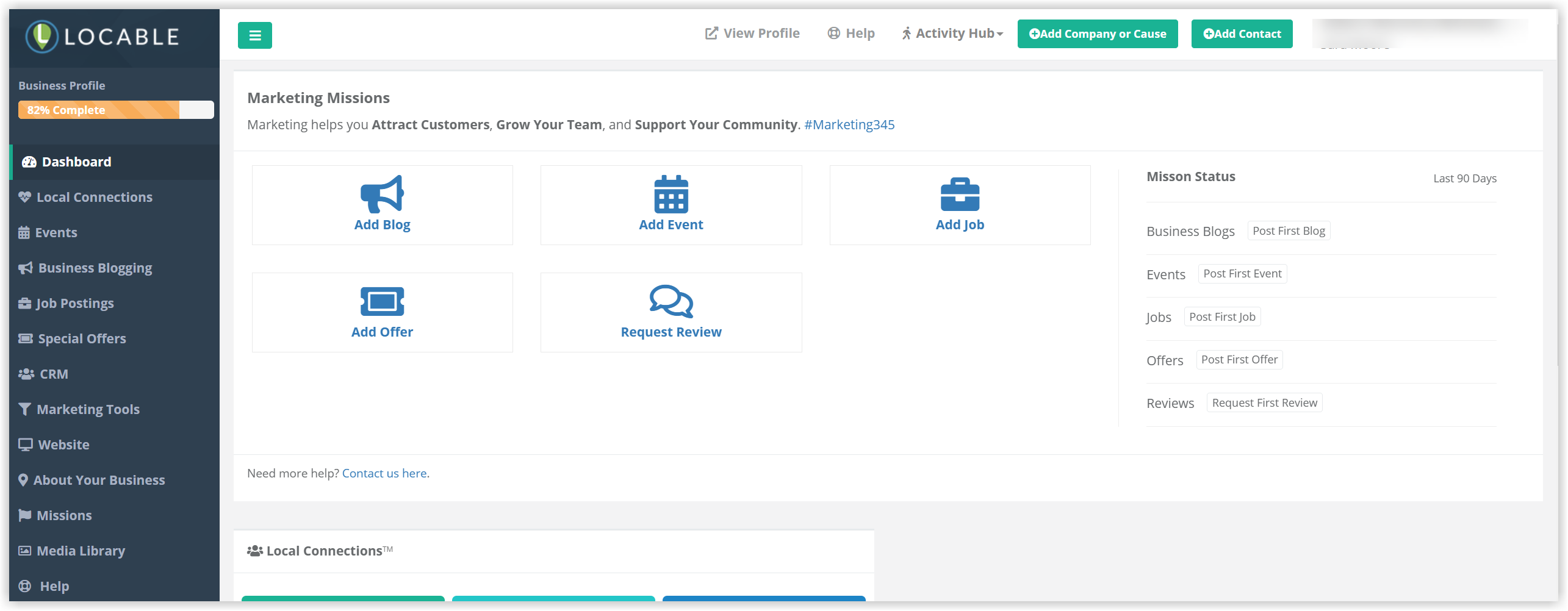Open Marketing Tools sidebar item
The height and width of the screenshot is (611, 1568).
pyautogui.click(x=115, y=409)
